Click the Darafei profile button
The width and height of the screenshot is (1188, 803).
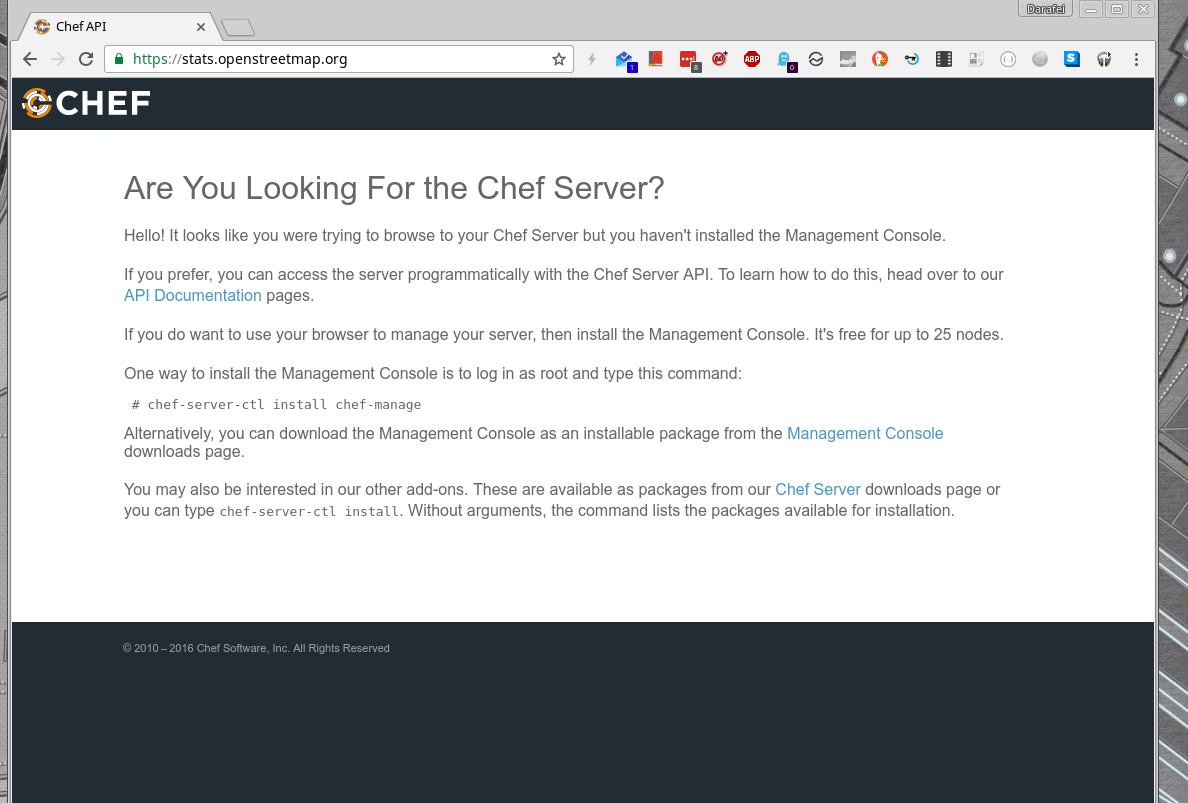(x=1046, y=9)
